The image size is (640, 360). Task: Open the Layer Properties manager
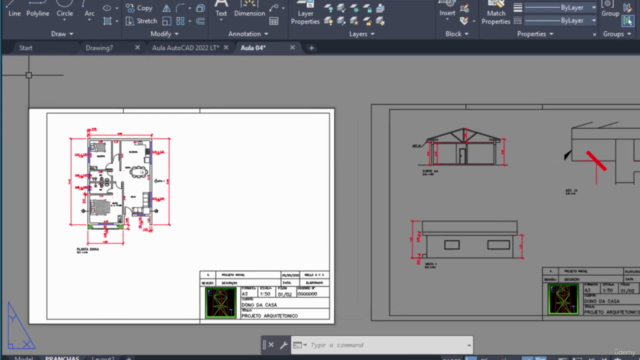pos(305,12)
